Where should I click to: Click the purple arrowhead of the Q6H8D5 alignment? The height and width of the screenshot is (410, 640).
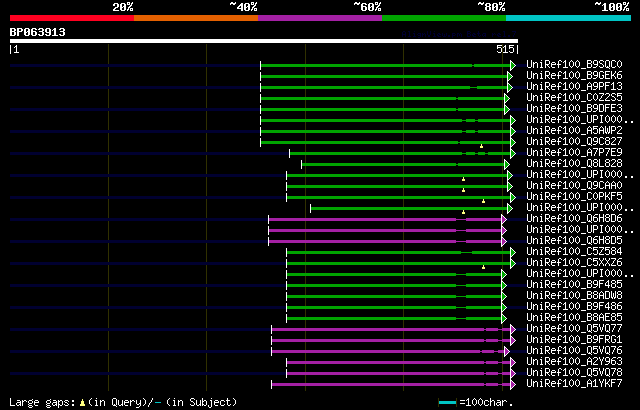(x=504, y=242)
